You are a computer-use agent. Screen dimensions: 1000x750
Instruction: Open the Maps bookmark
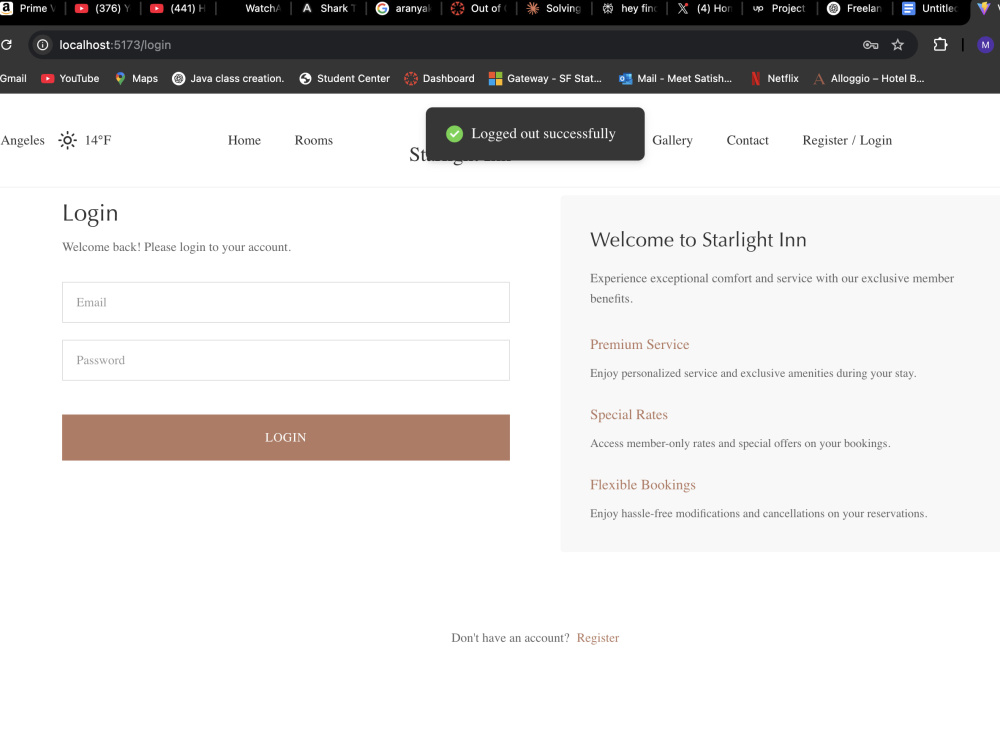(x=136, y=78)
